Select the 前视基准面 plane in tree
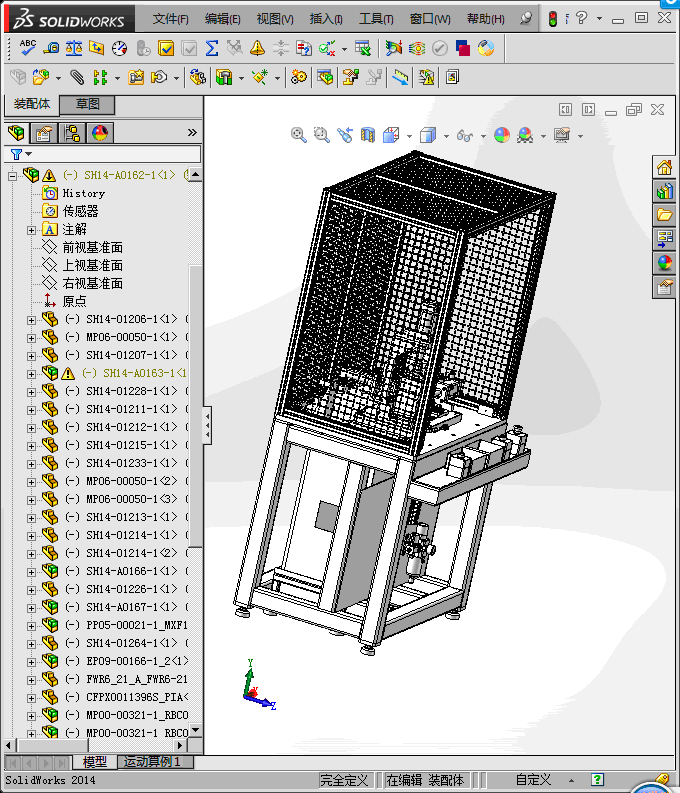The height and width of the screenshot is (793, 680). [x=92, y=248]
